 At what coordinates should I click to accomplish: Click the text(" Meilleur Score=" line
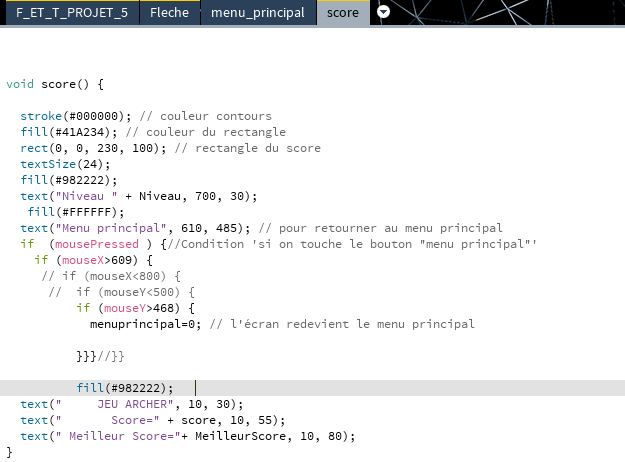coord(188,436)
